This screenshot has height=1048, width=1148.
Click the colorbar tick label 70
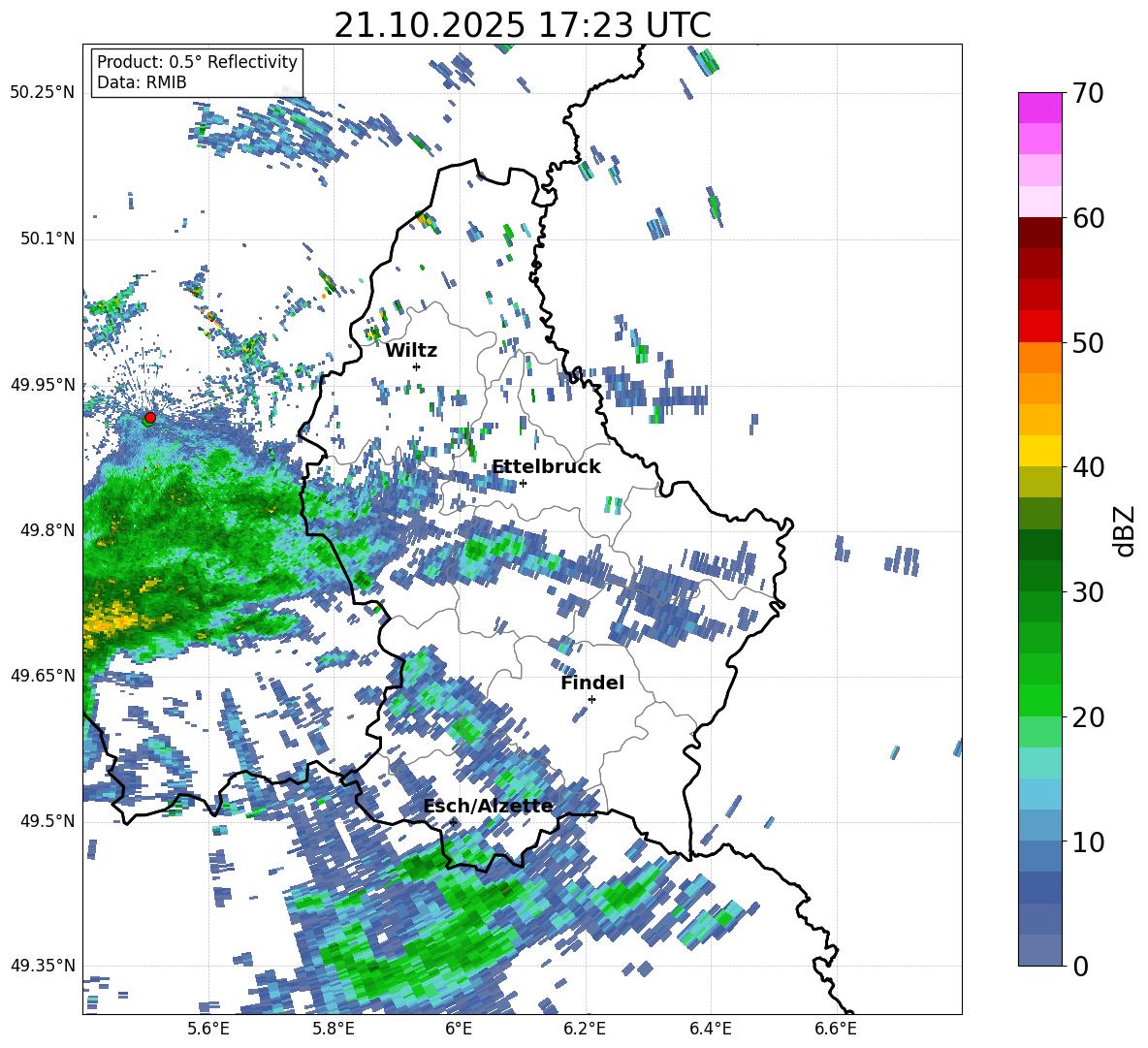1088,94
